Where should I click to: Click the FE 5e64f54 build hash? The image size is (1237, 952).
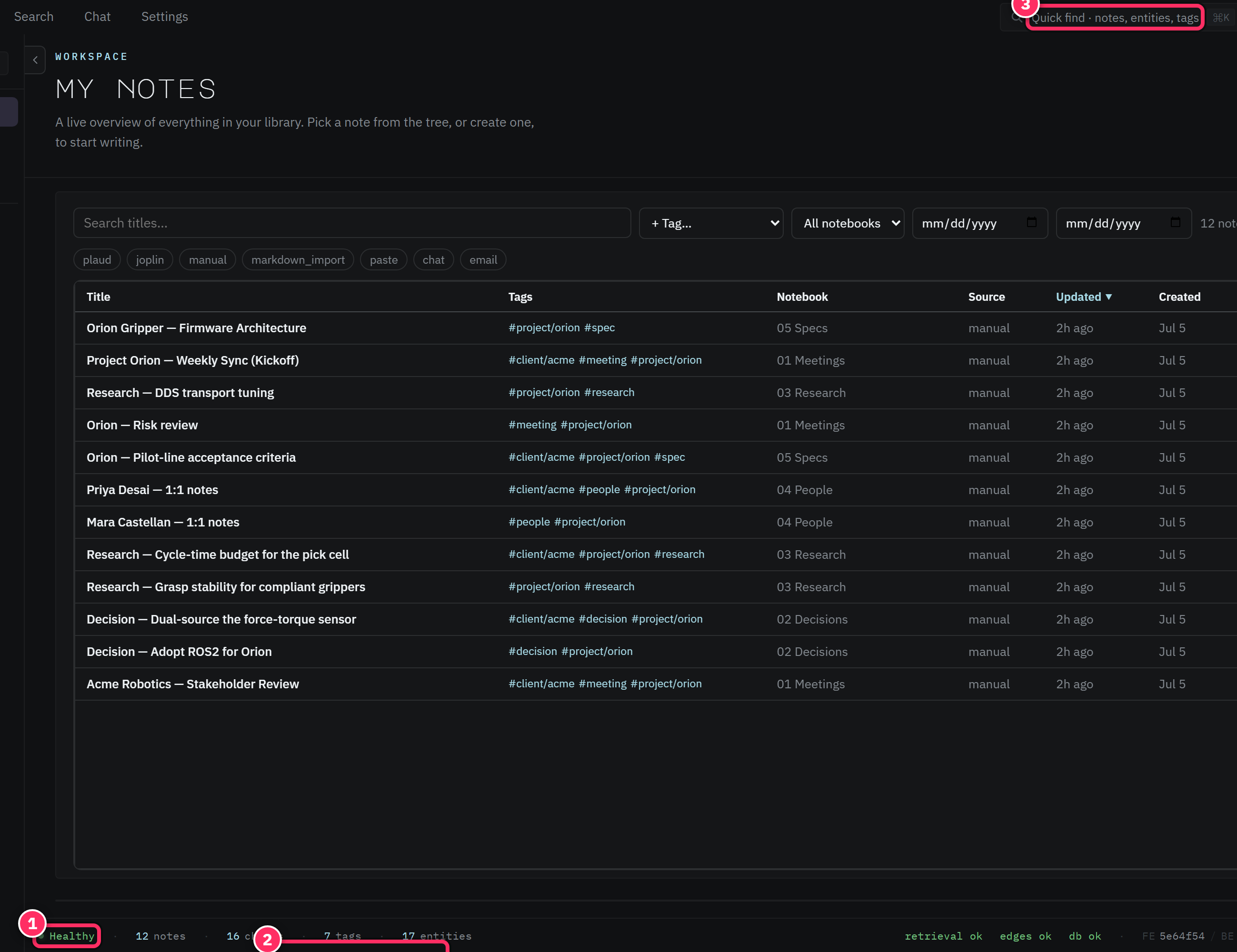click(x=1173, y=935)
